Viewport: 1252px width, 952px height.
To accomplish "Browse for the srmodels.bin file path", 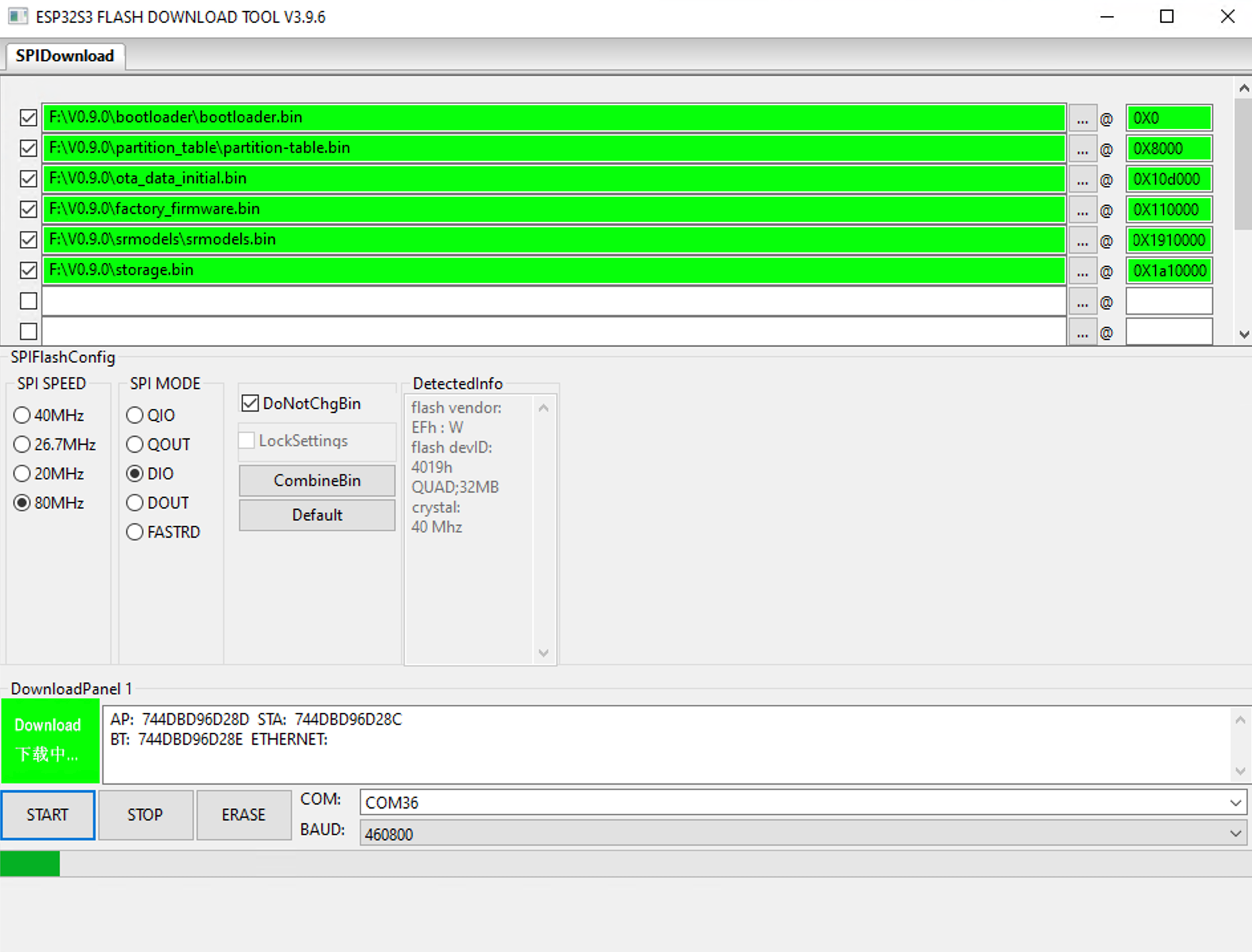I will (1082, 240).
